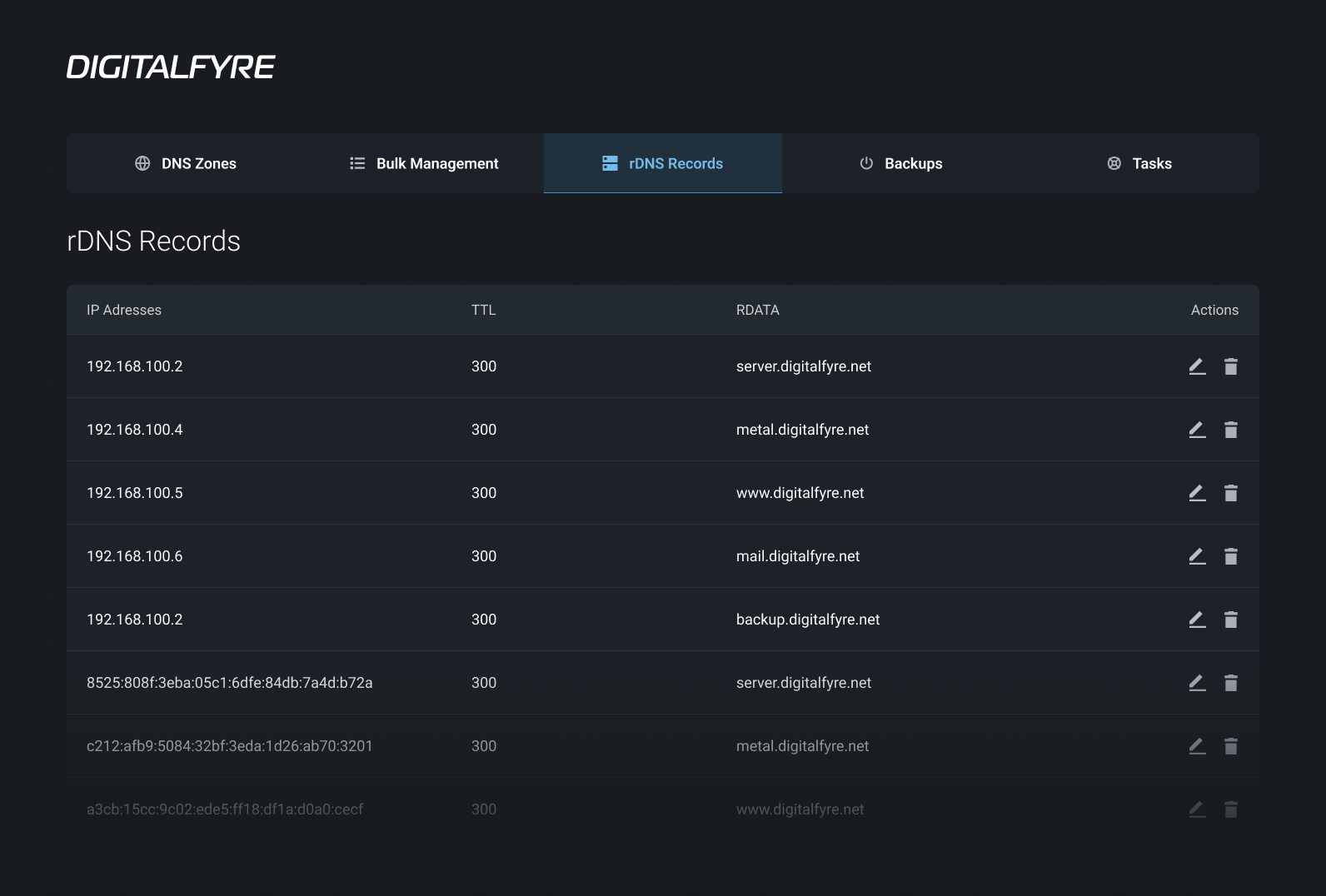Select the rDNS Records tab
The width and height of the screenshot is (1326, 896).
coord(663,163)
